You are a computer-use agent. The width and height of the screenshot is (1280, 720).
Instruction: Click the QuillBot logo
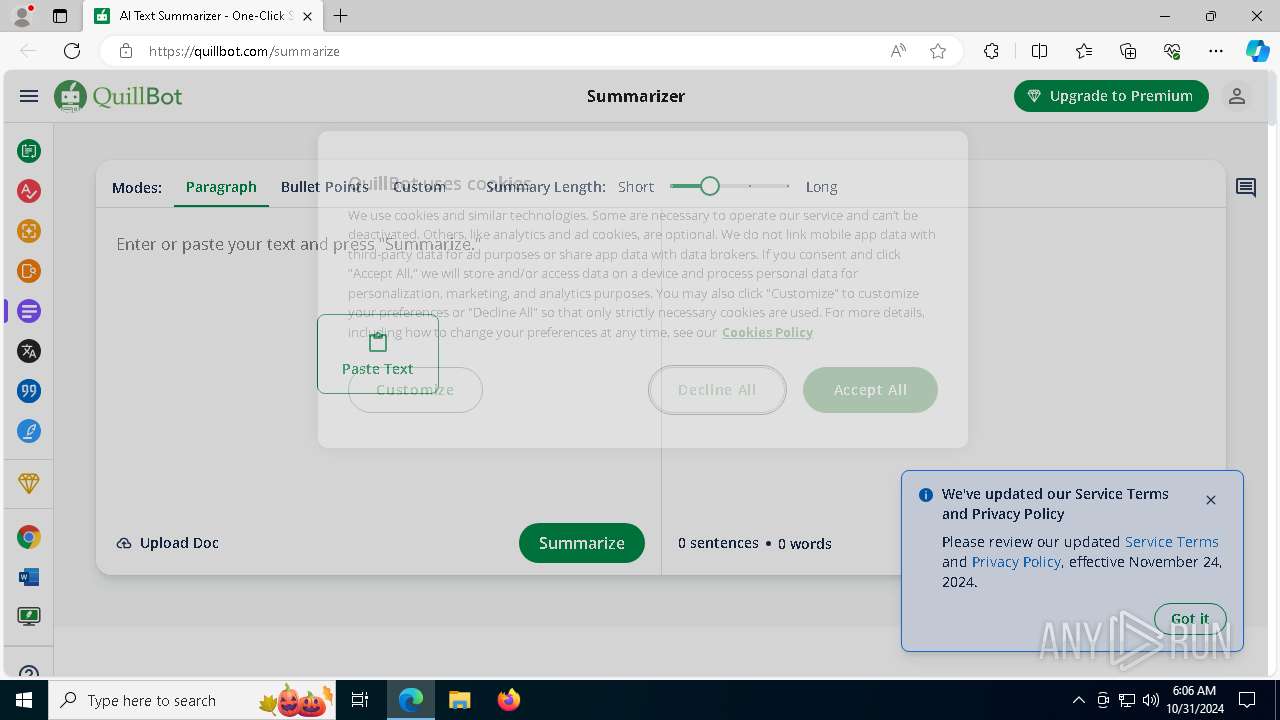click(x=118, y=96)
